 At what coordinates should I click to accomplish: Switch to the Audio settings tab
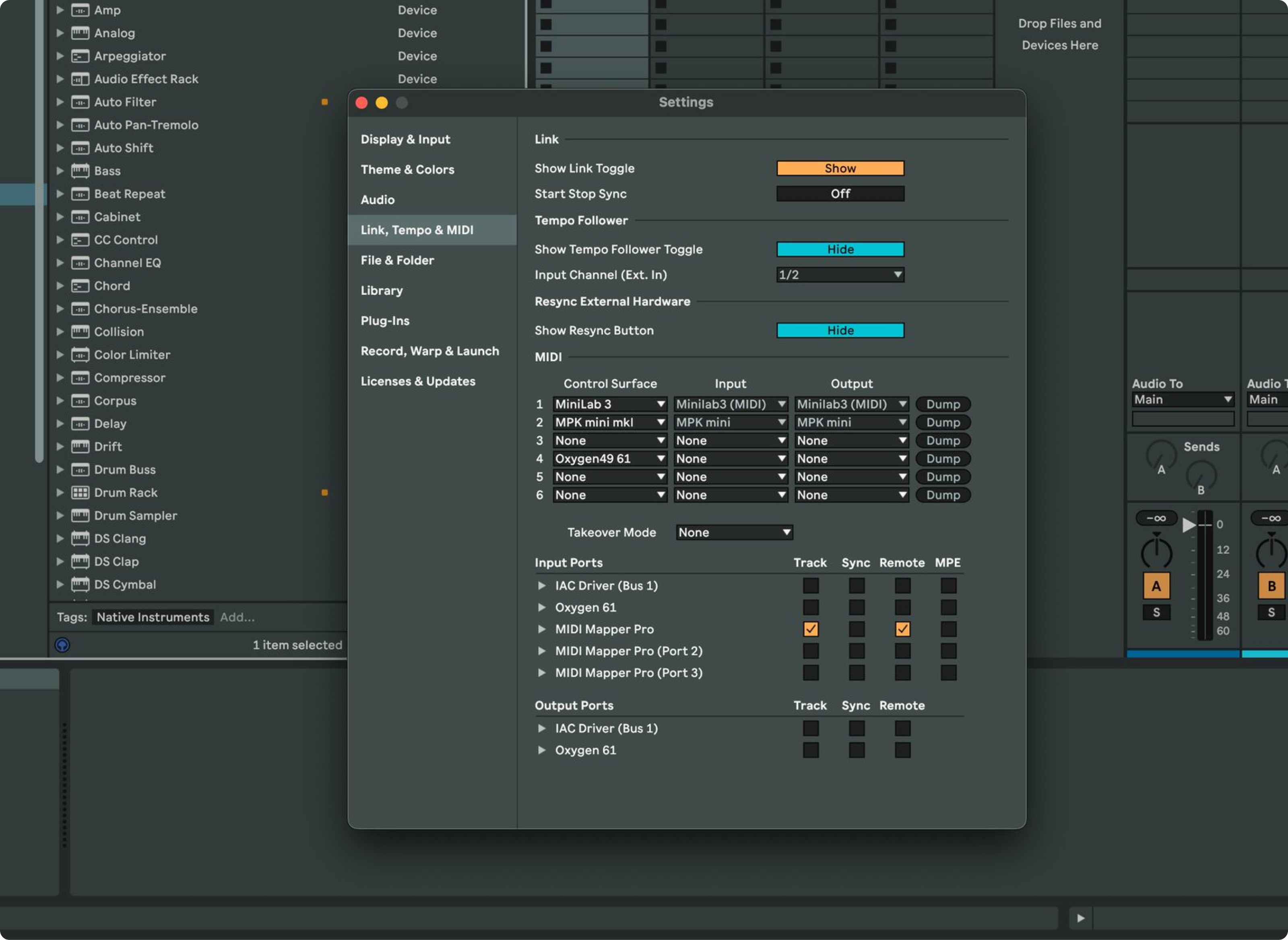[x=378, y=199]
